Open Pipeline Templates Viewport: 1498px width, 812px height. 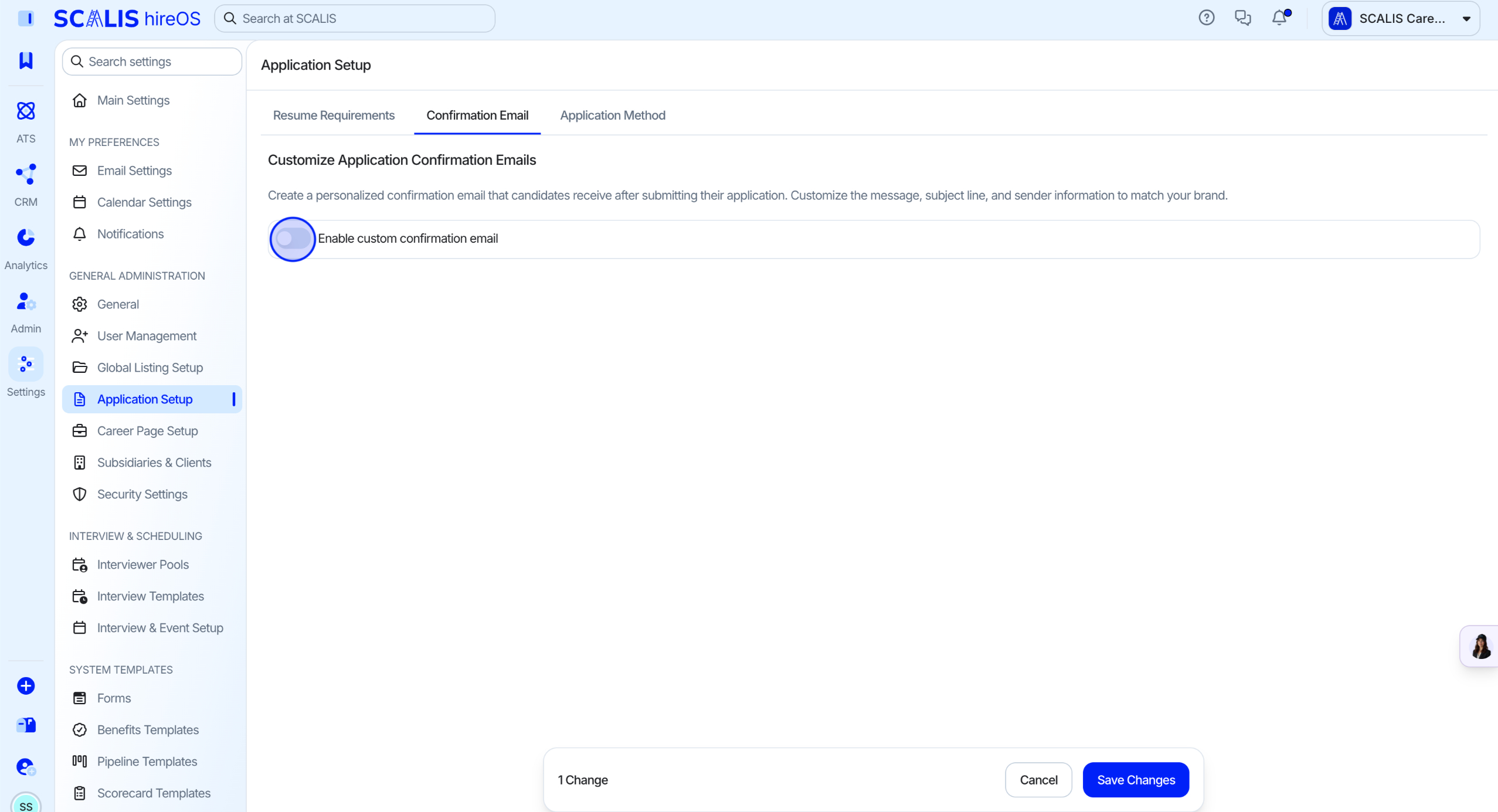coord(152,762)
